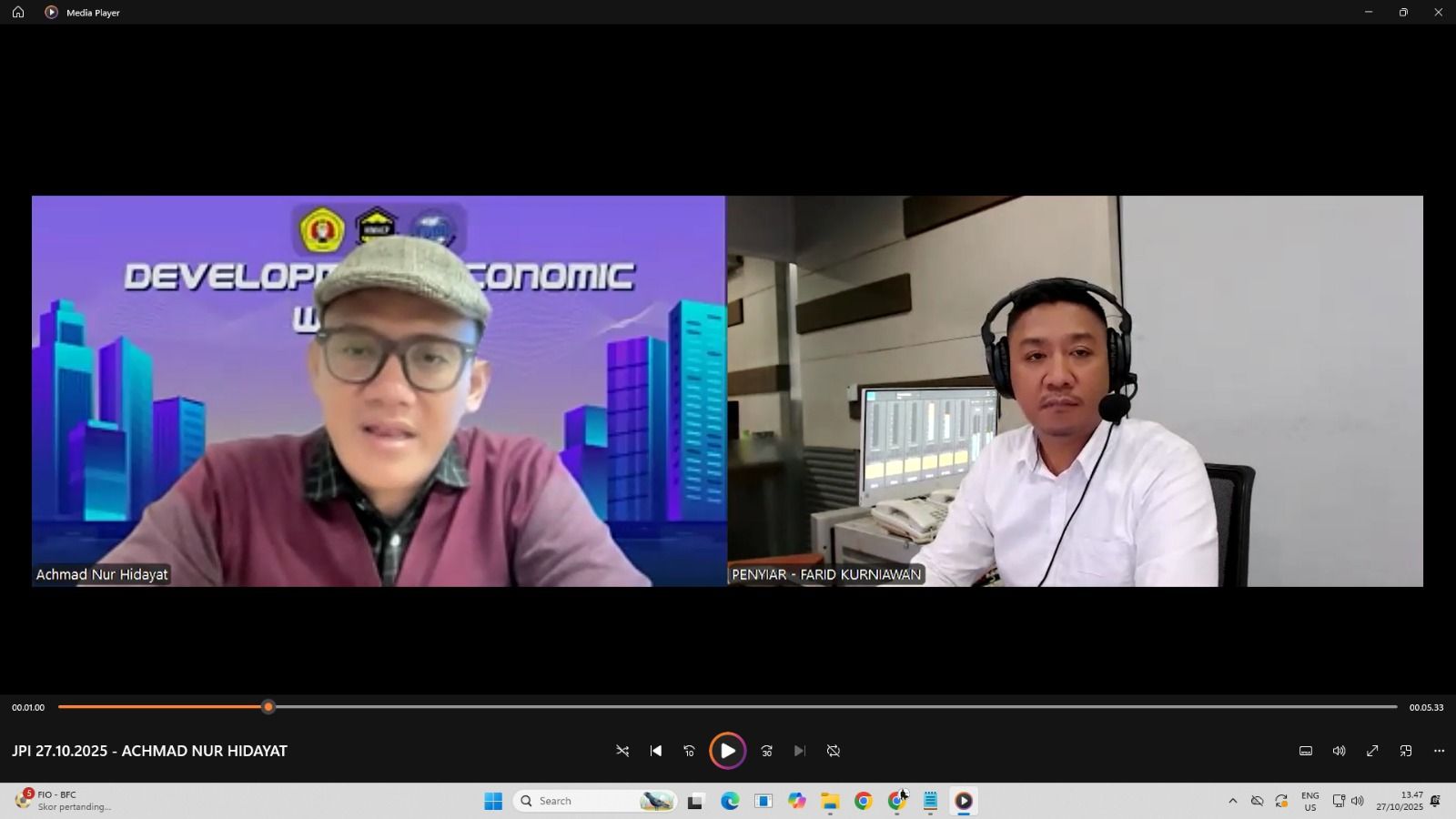Screen dimensions: 1456x819
Task: Skip back 10 seconds
Action: pyautogui.click(x=690, y=751)
